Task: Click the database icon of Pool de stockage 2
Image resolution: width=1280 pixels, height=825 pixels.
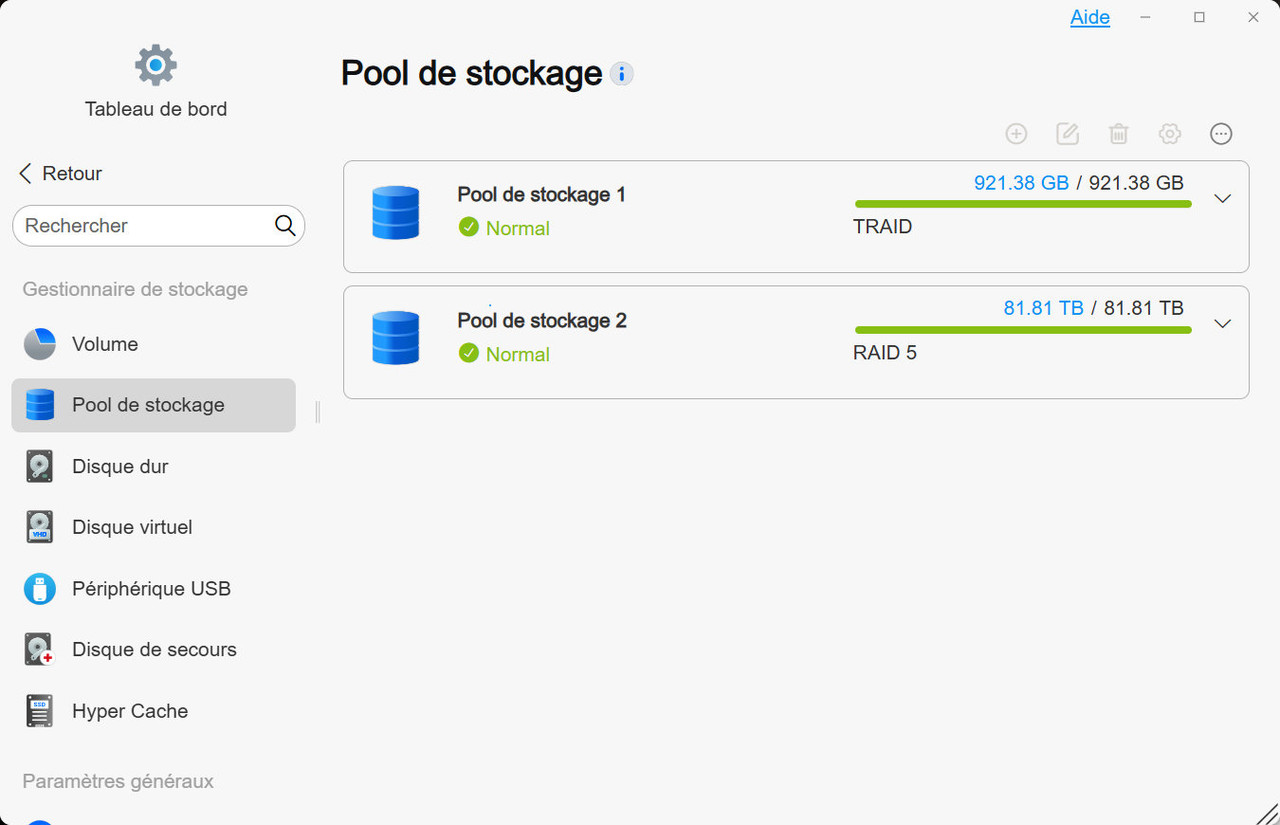Action: click(x=395, y=338)
